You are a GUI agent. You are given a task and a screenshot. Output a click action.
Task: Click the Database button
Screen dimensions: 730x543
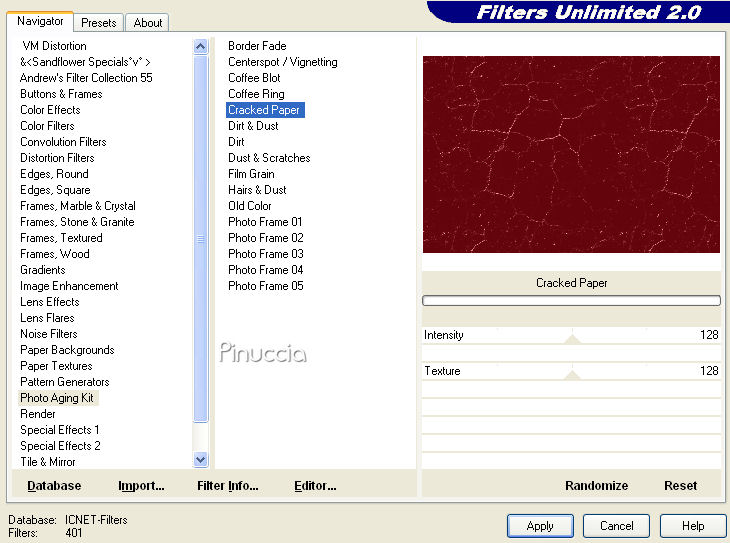(54, 486)
